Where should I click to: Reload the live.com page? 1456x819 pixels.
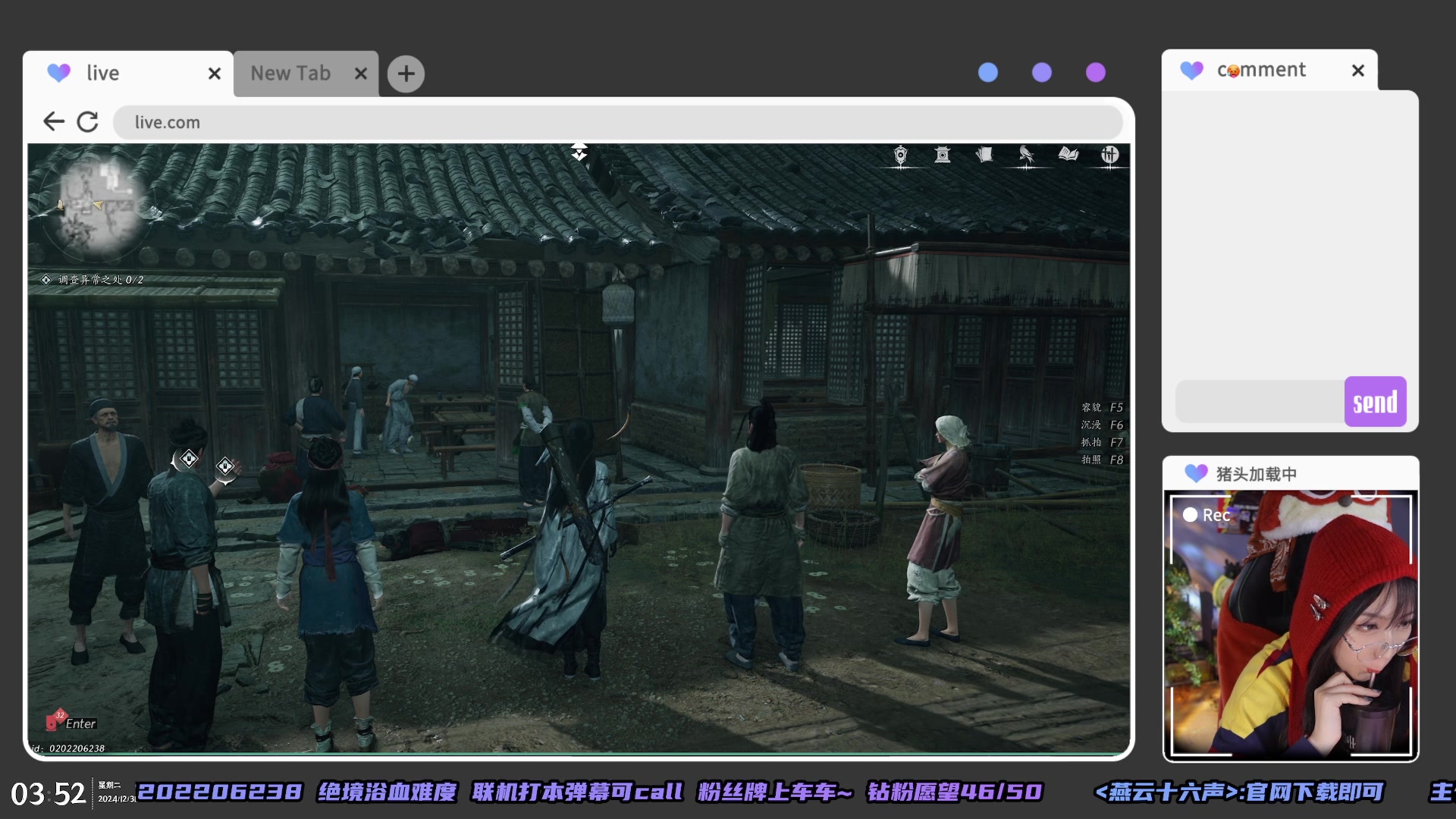tap(88, 121)
